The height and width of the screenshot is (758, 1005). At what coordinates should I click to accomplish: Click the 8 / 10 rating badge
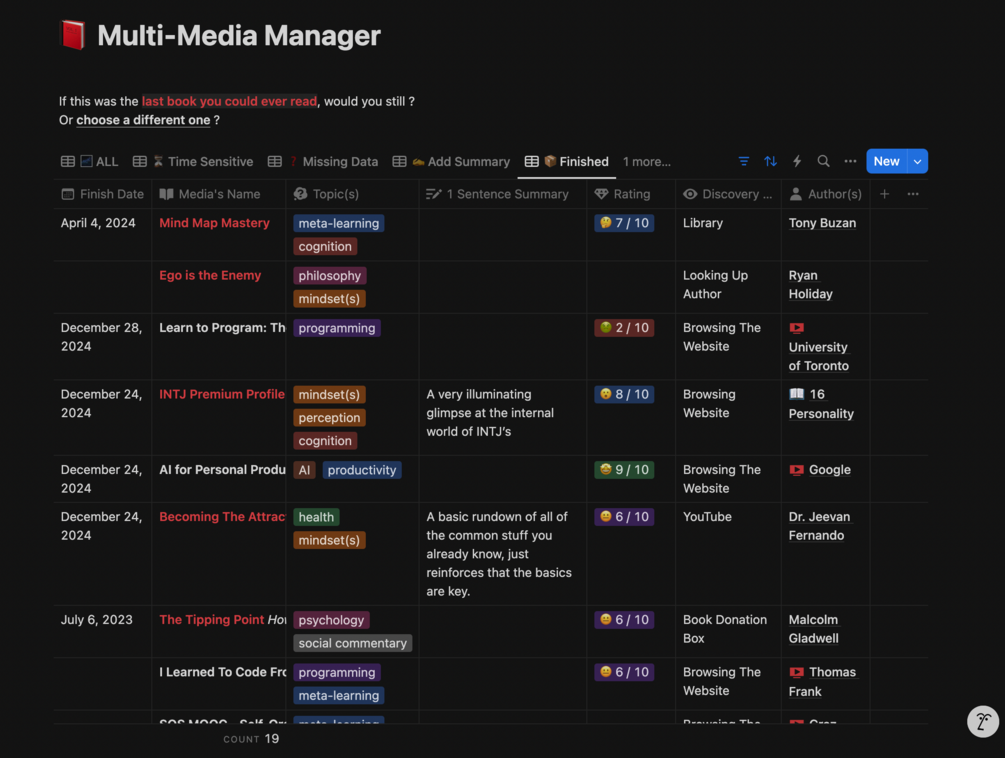(624, 394)
